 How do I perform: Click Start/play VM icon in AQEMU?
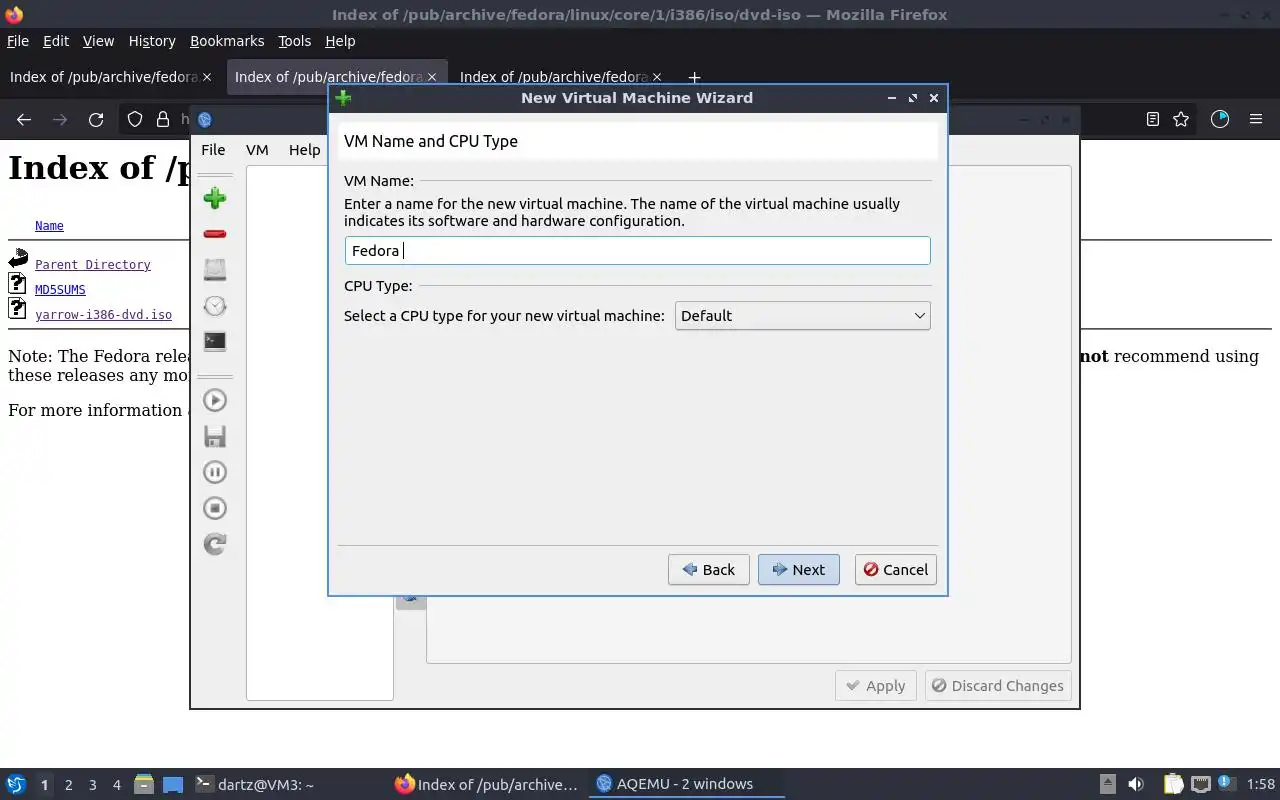click(214, 400)
